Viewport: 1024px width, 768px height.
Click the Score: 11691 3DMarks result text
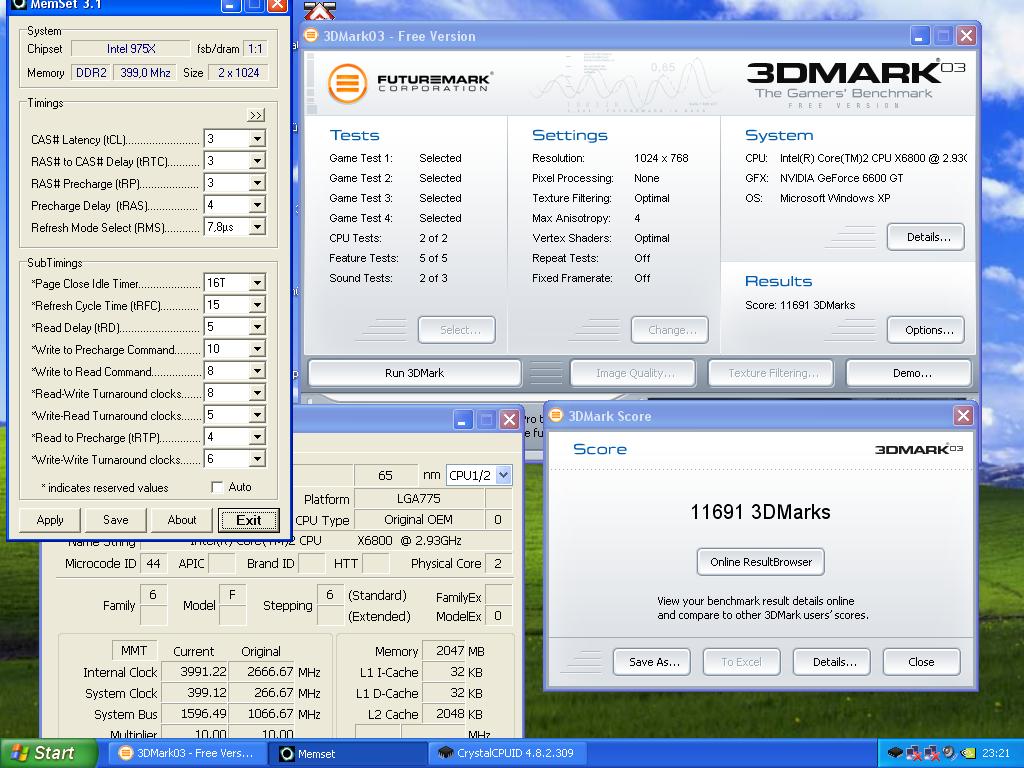coord(799,305)
